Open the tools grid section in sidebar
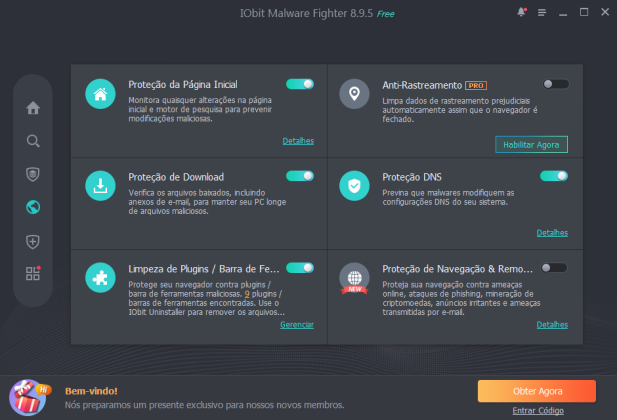 tap(33, 273)
